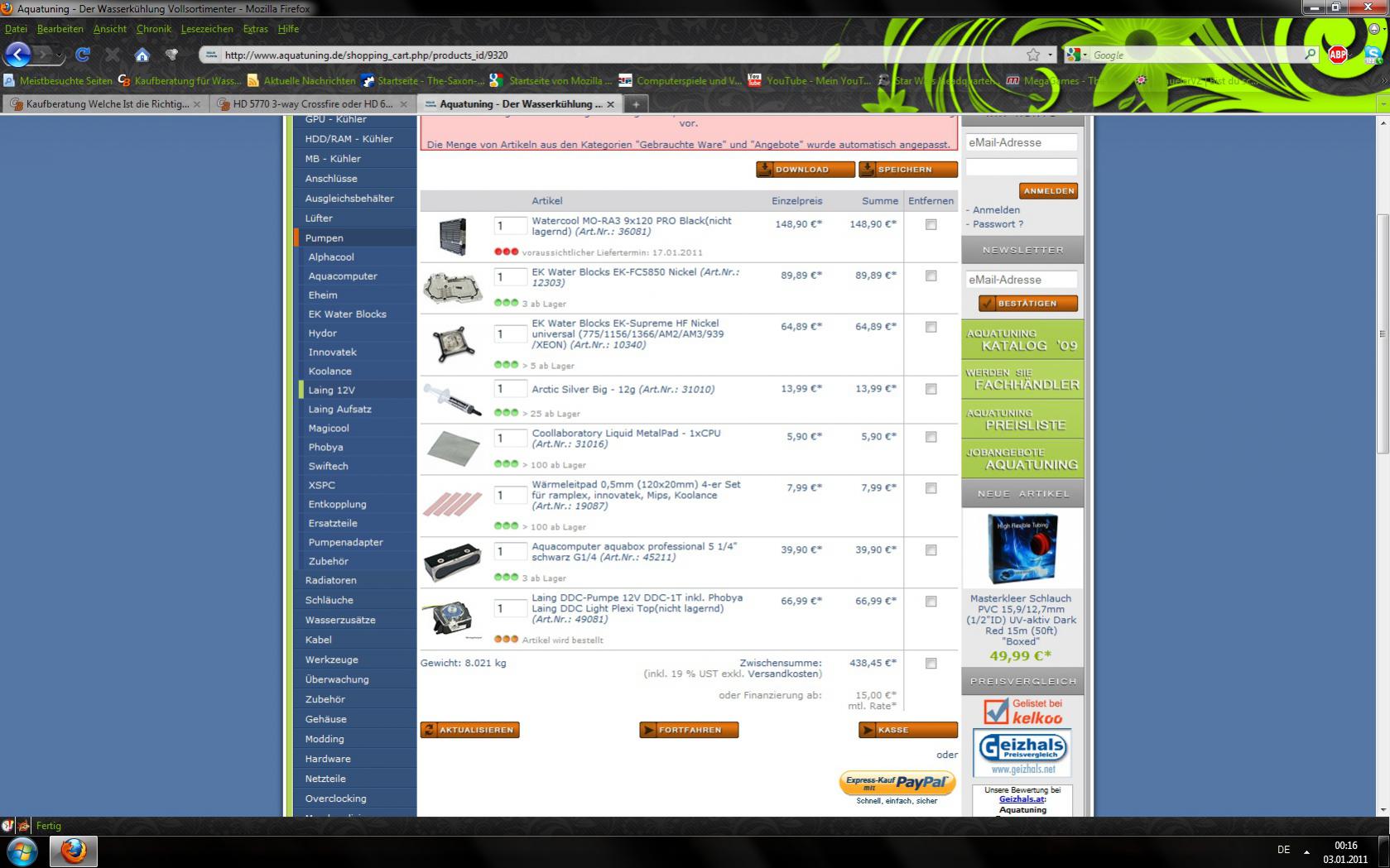Open Datei menu

point(16,29)
